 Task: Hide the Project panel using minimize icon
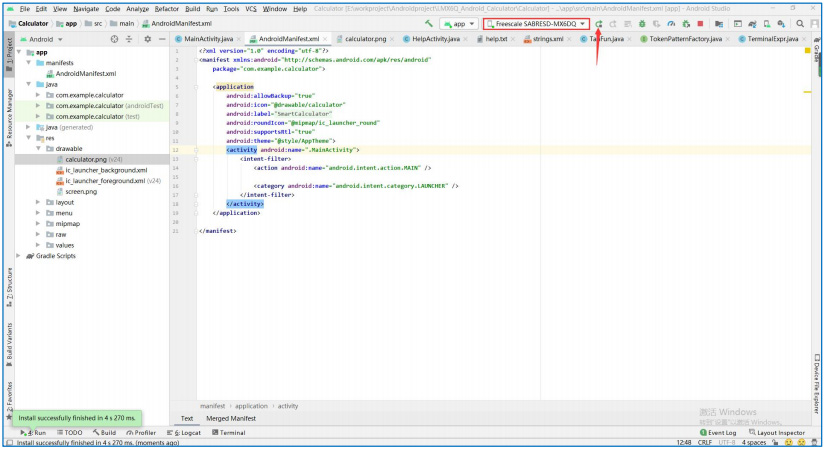pos(162,39)
